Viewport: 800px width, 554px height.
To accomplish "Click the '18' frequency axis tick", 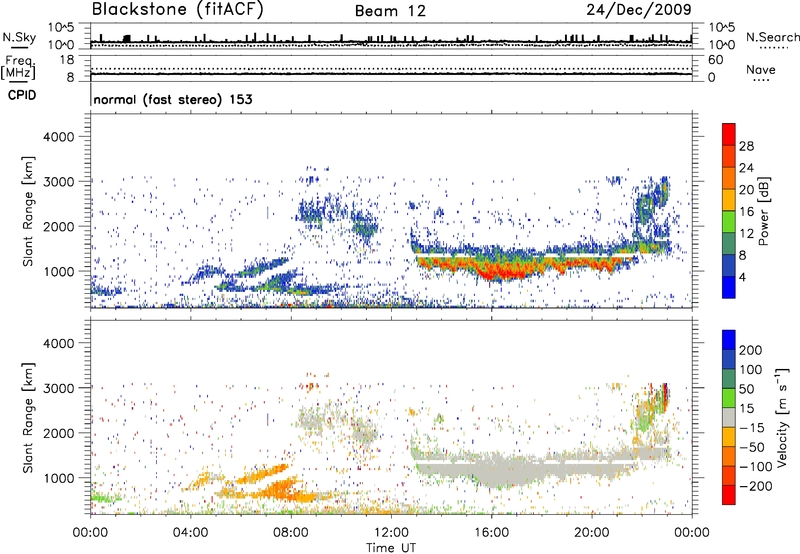I will coord(67,60).
